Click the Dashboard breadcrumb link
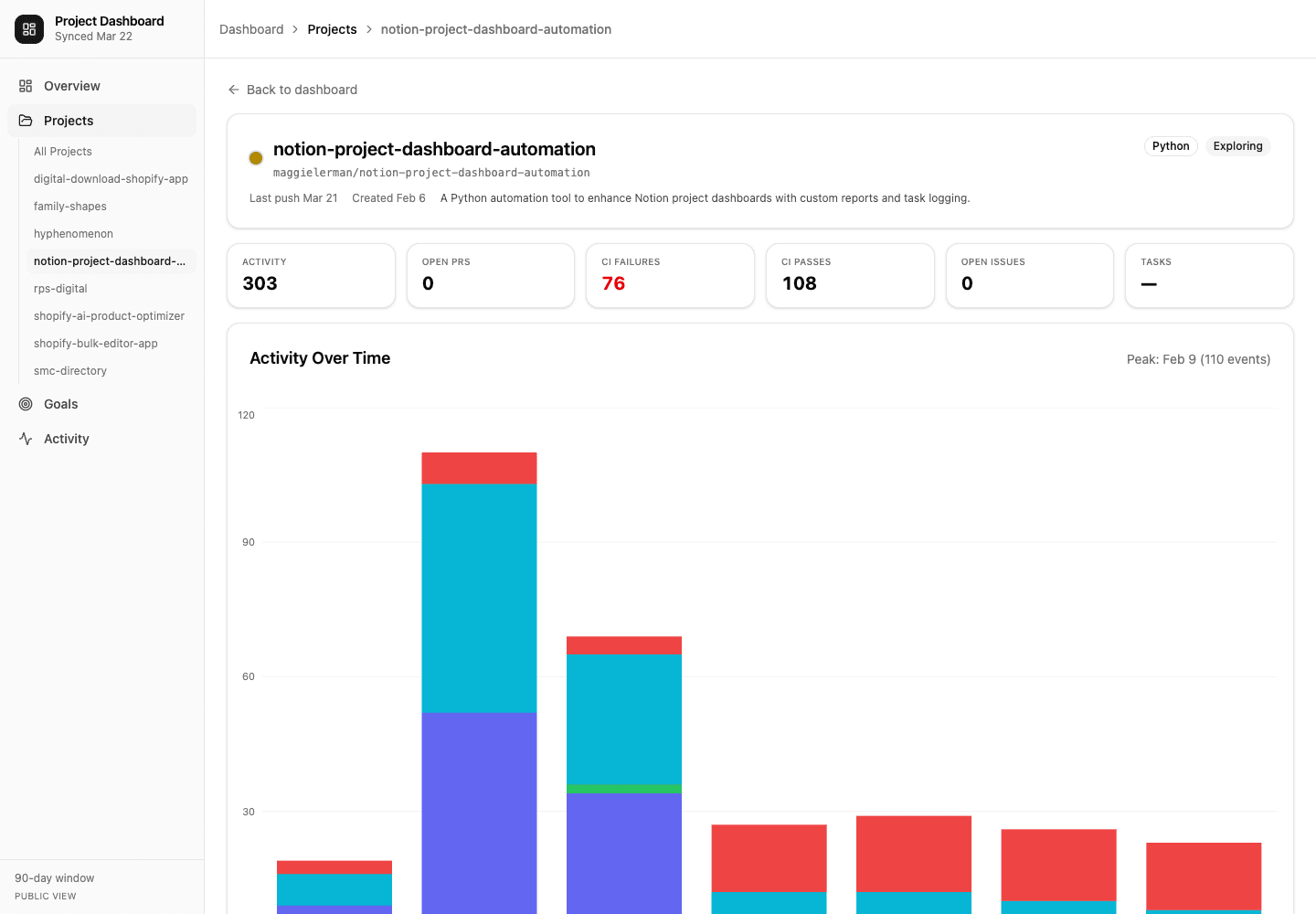Screen dimensions: 1316x914 click(251, 29)
